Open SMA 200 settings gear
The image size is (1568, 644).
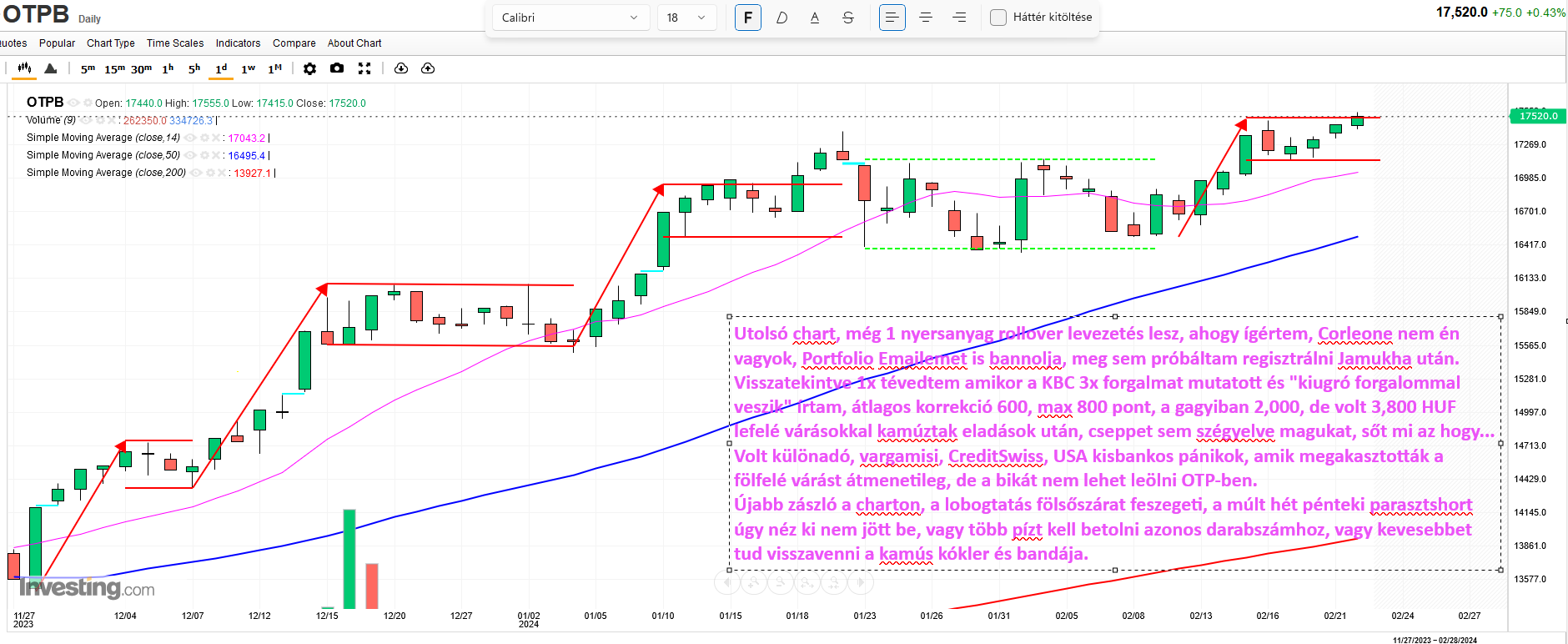coord(209,173)
